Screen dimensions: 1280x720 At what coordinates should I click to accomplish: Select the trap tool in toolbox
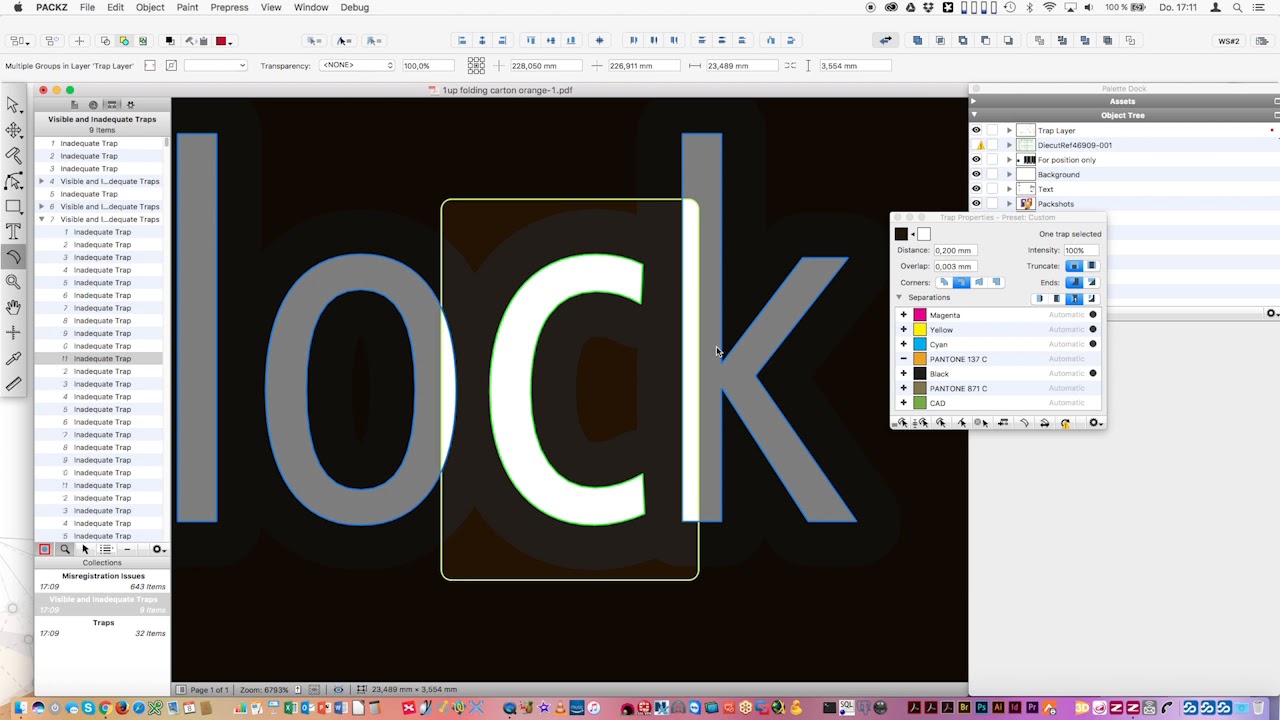[13, 257]
